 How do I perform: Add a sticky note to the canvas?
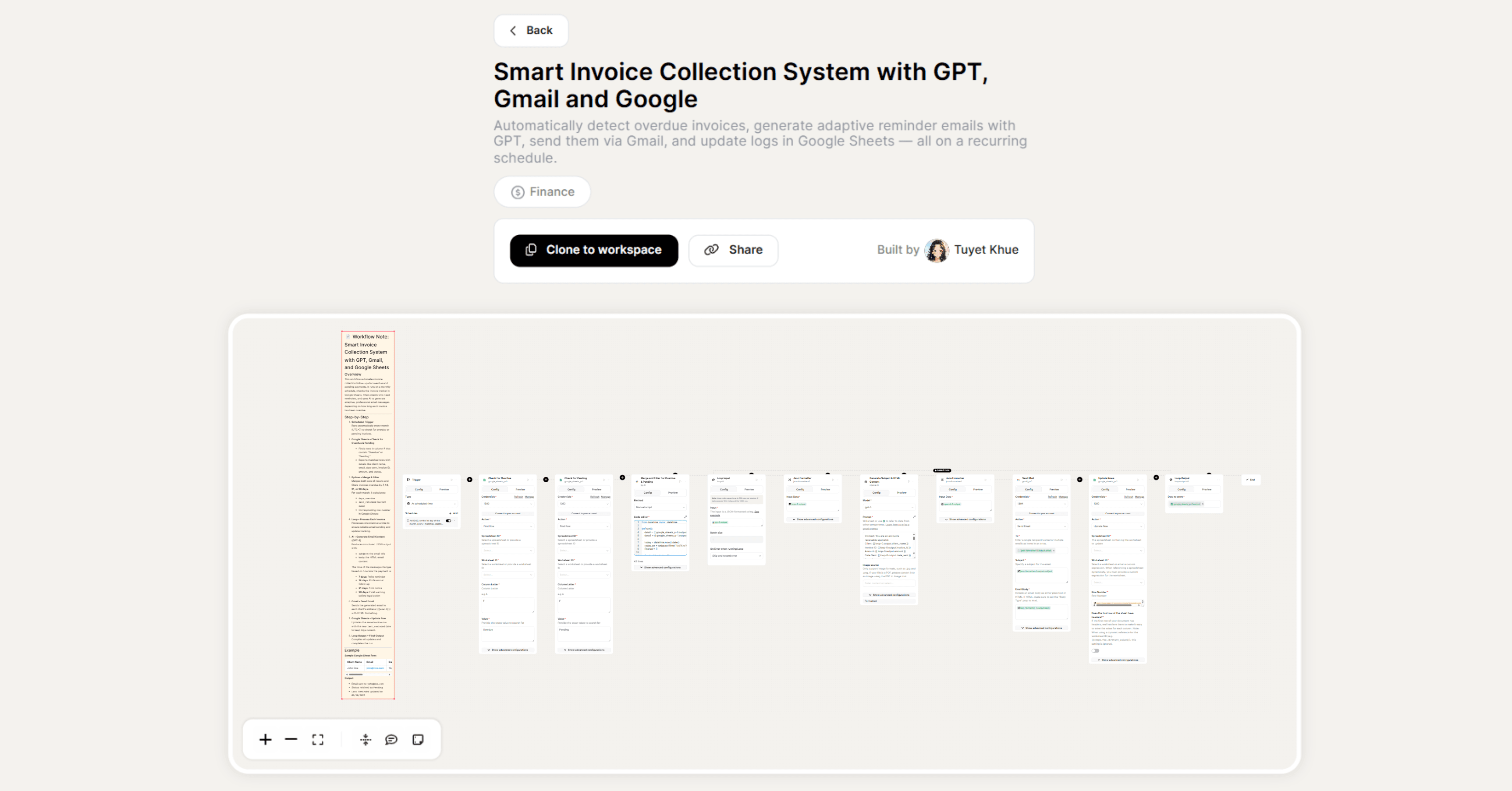tap(418, 739)
